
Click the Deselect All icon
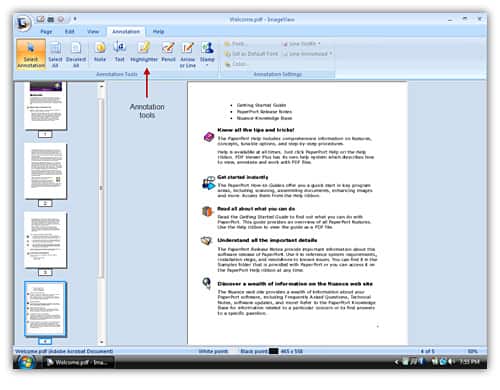pyautogui.click(x=76, y=54)
